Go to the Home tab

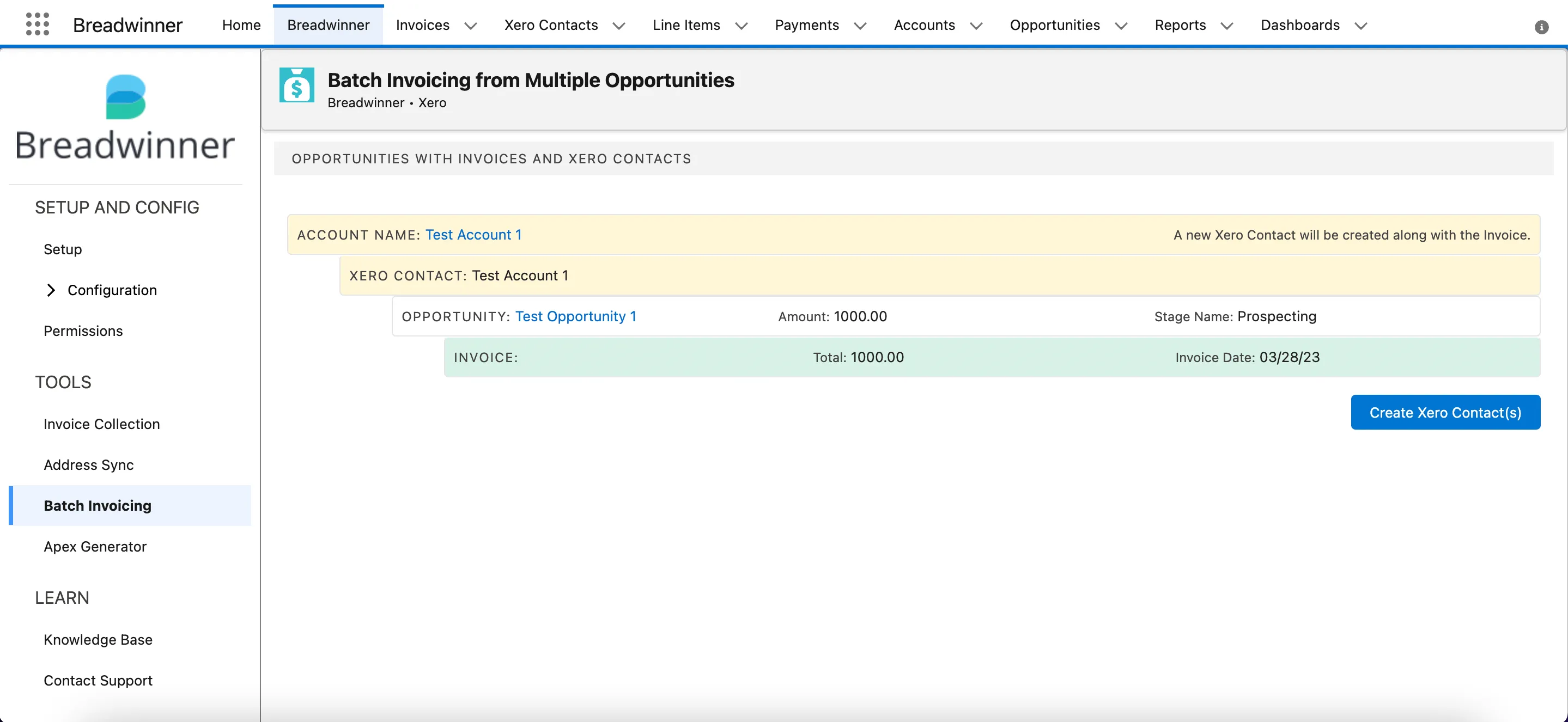coord(241,25)
